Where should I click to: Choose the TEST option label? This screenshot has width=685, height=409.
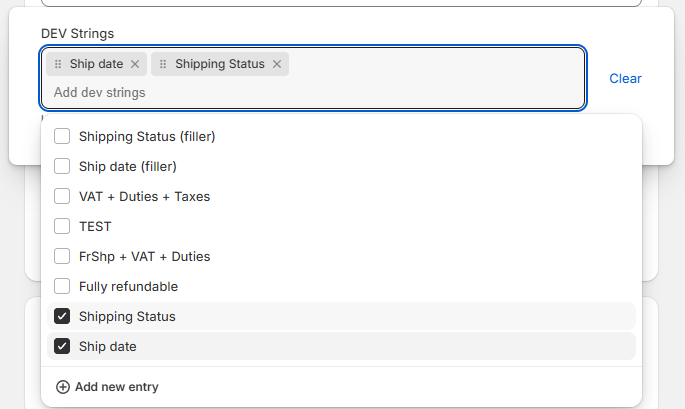coord(95,226)
